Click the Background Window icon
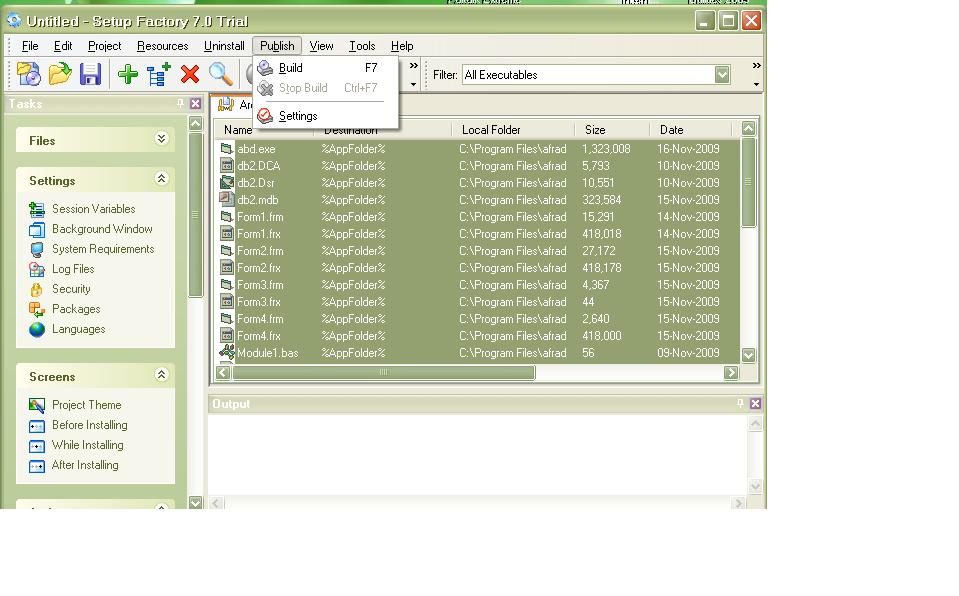The height and width of the screenshot is (596, 959). 37,229
